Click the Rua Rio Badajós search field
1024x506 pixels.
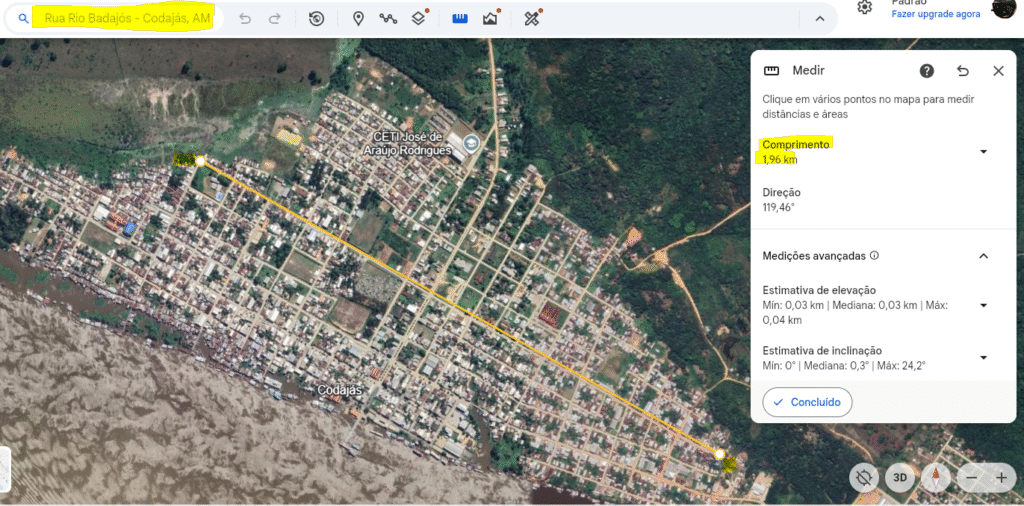point(128,19)
